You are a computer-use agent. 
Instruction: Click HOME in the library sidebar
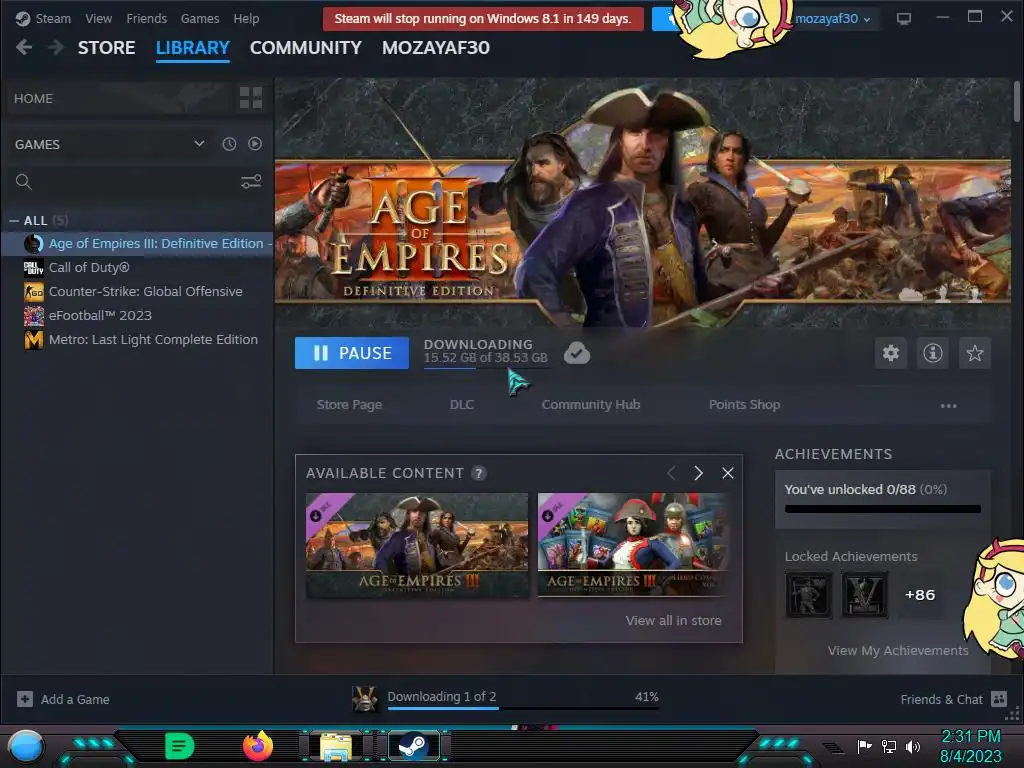[x=33, y=99]
